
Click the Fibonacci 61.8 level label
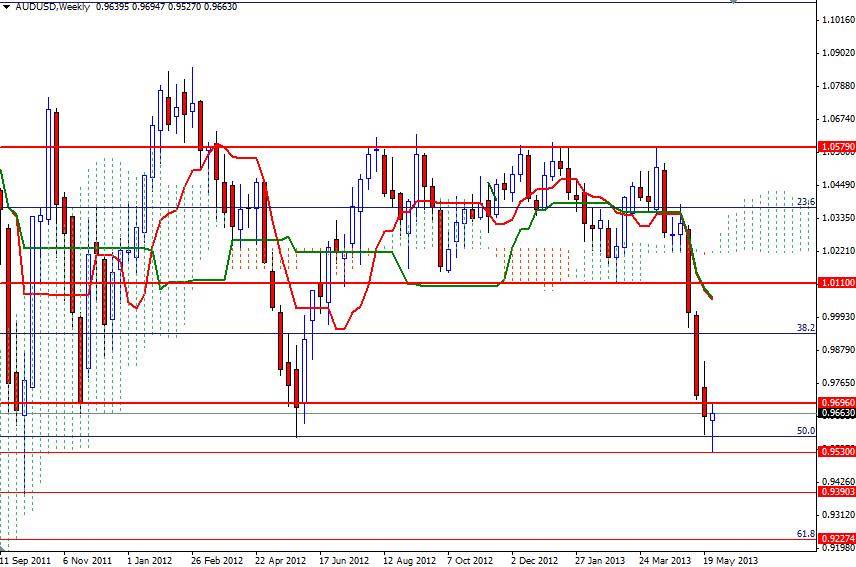point(806,534)
